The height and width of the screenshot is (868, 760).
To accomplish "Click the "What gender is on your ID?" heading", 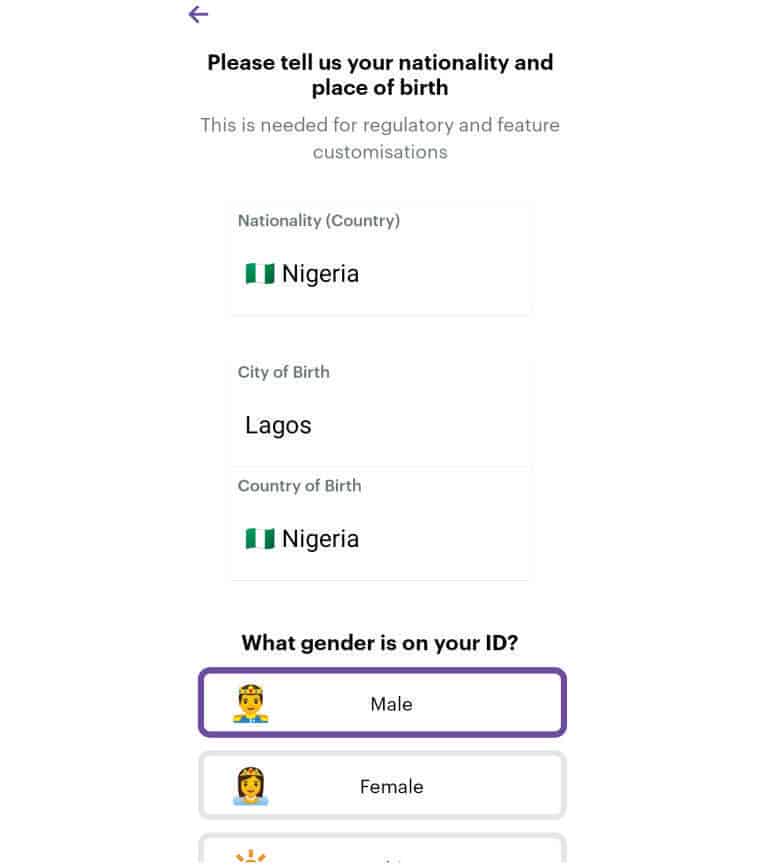I will [x=380, y=643].
